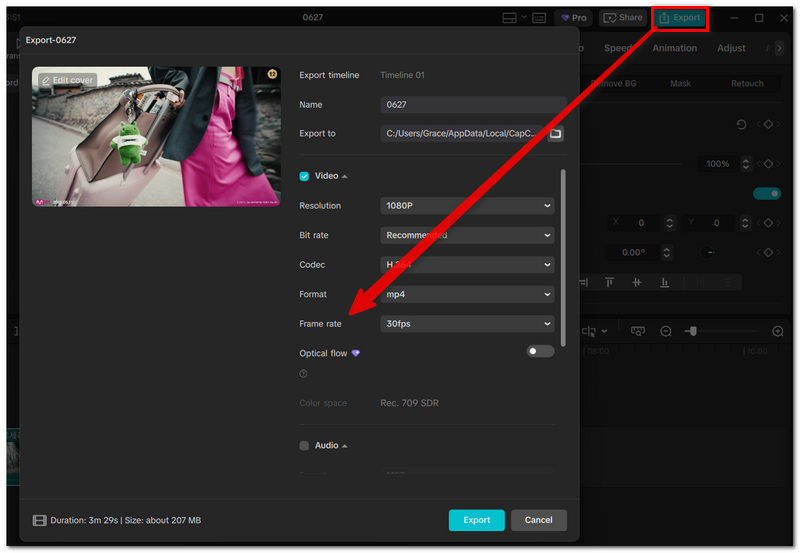The height and width of the screenshot is (553, 800).
Task: Open the Codec dropdown showing H.264
Action: tap(467, 265)
